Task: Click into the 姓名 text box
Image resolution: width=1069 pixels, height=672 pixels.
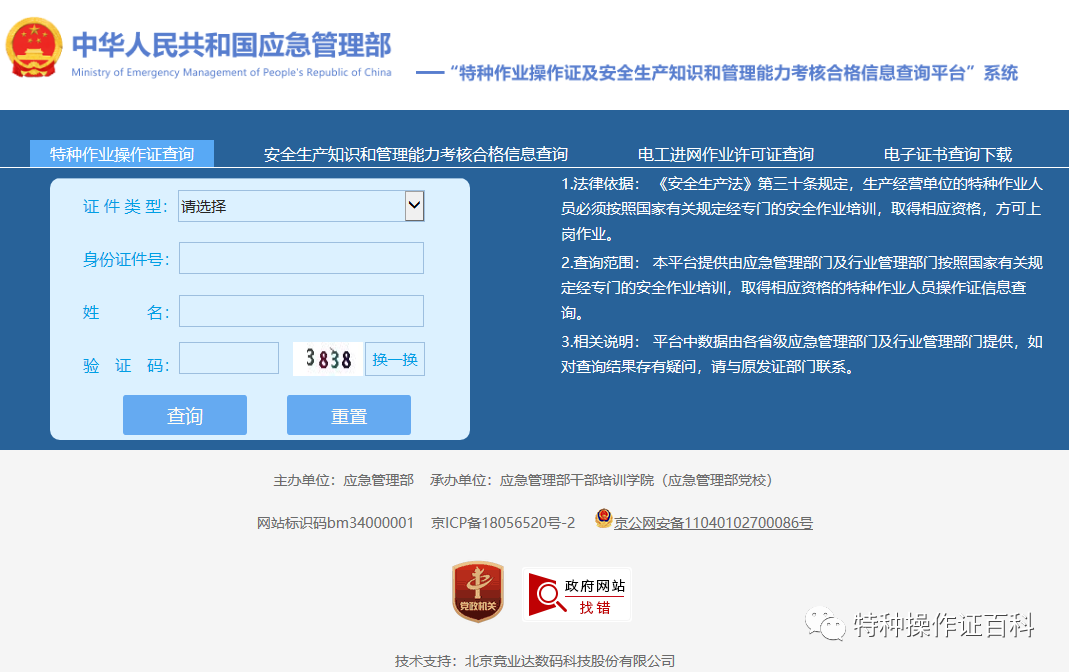Action: click(301, 311)
